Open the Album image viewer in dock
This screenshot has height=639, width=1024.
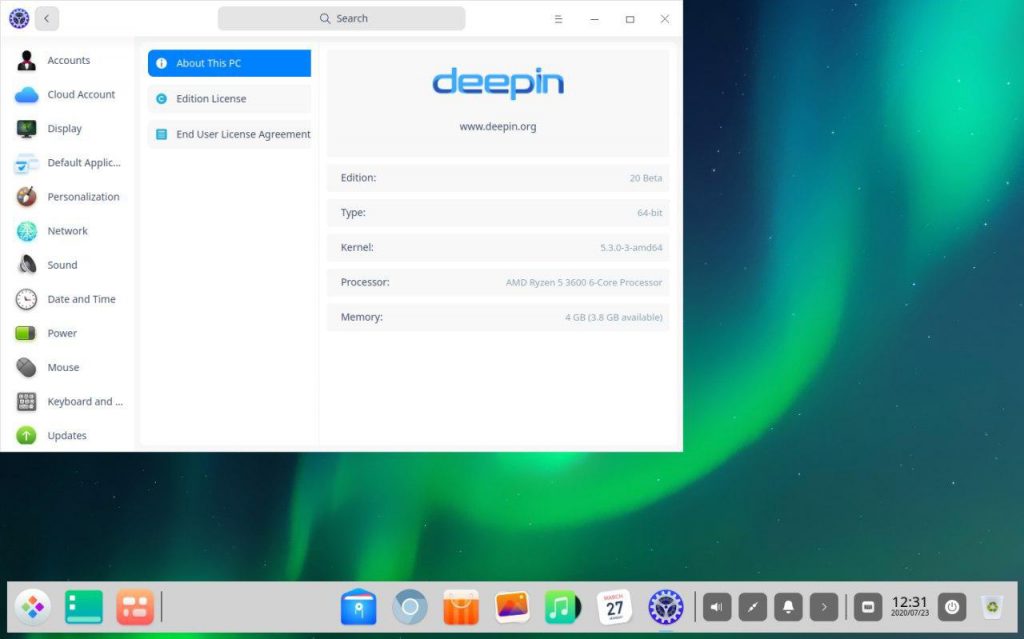(512, 607)
